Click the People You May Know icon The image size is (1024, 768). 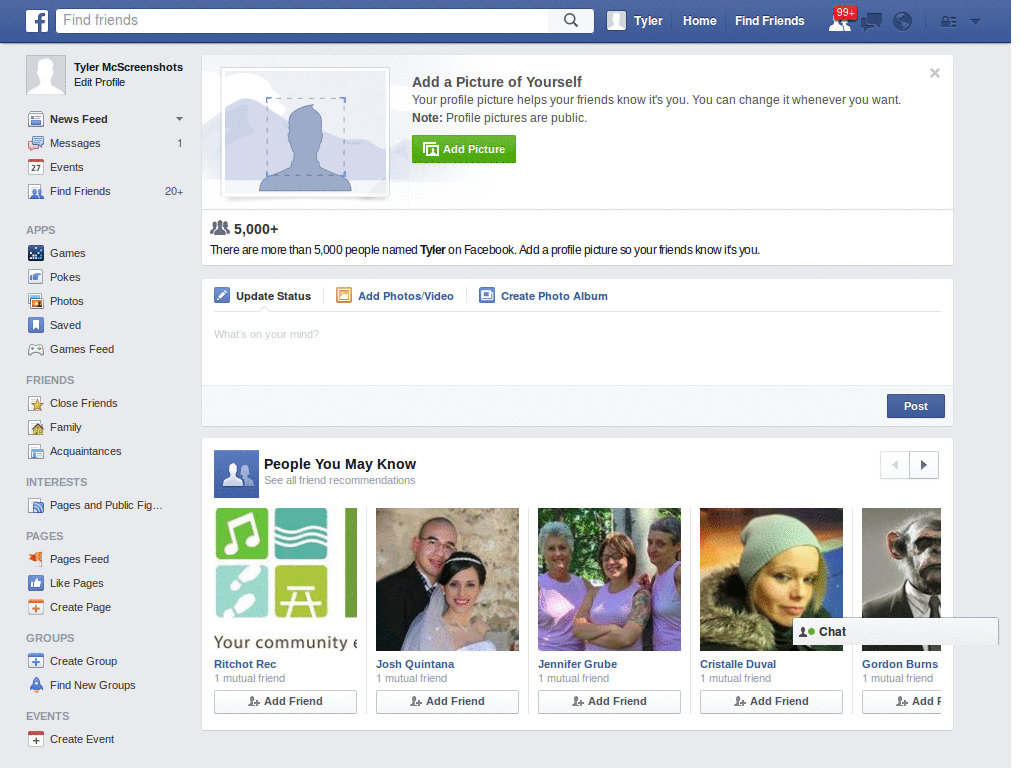(x=236, y=473)
